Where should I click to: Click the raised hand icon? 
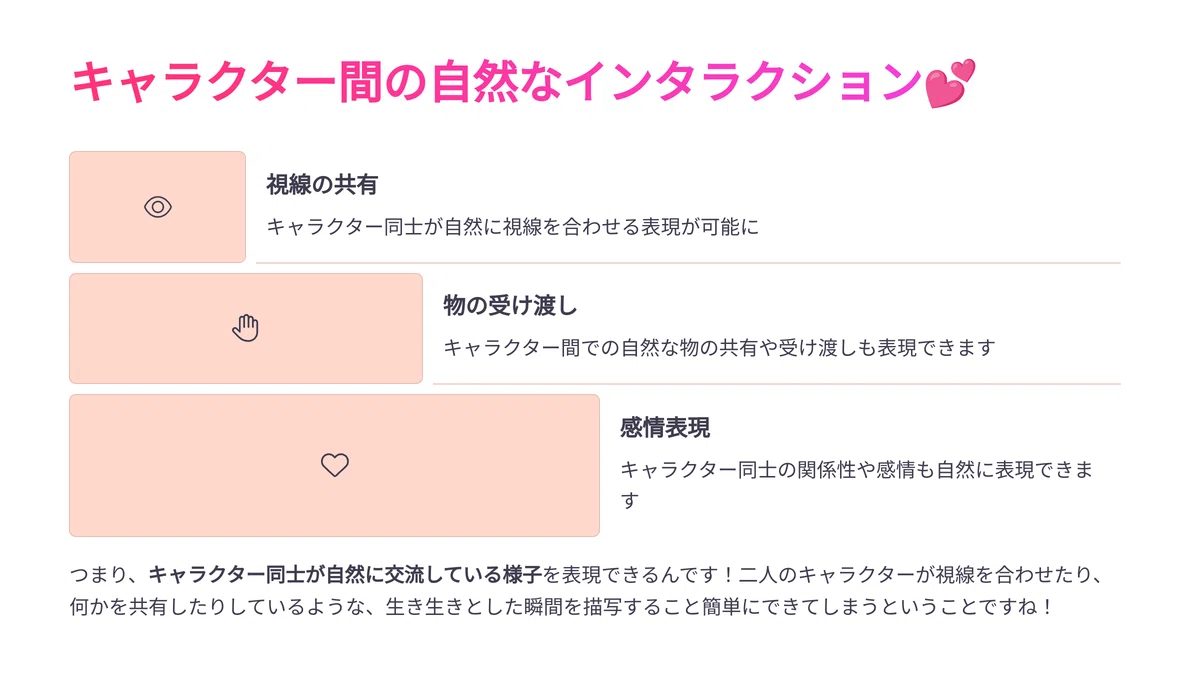point(246,328)
